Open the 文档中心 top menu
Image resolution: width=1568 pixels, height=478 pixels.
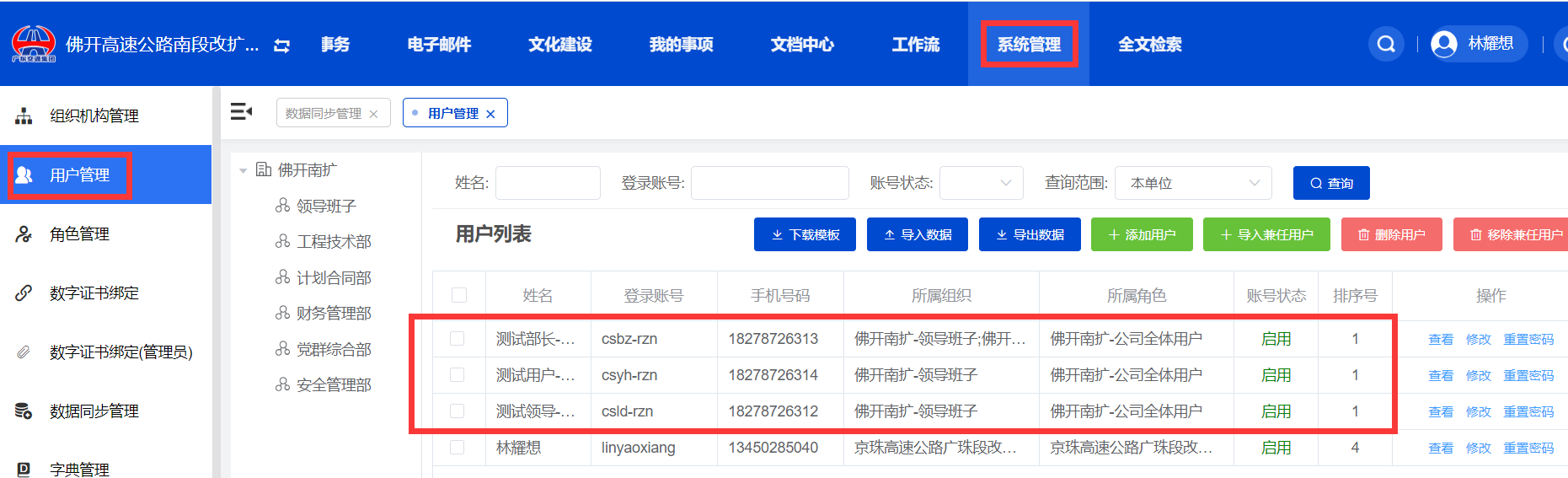pos(802,45)
